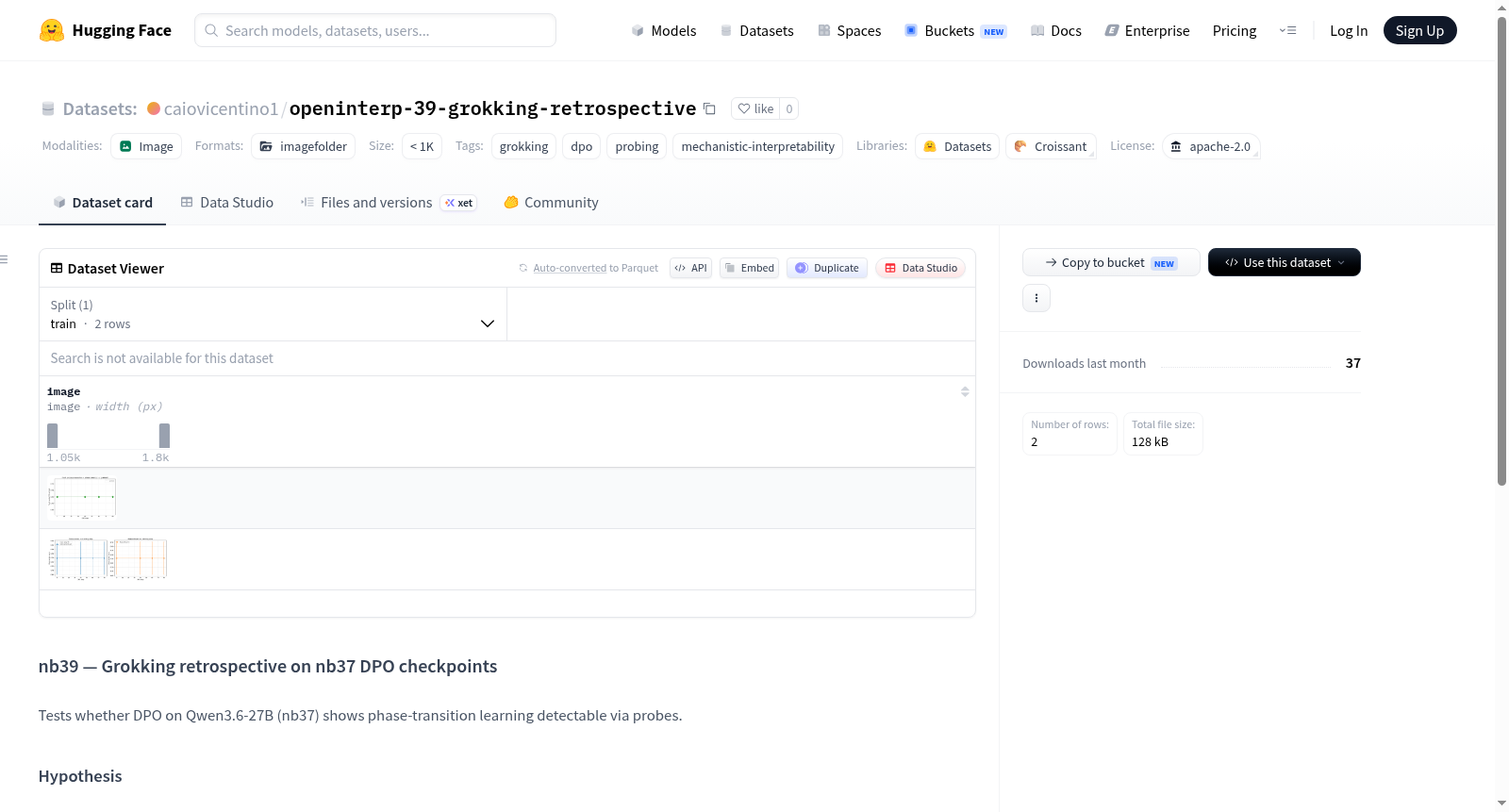1509x812 pixels.
Task: Select the Image modality tag
Action: coord(146,146)
